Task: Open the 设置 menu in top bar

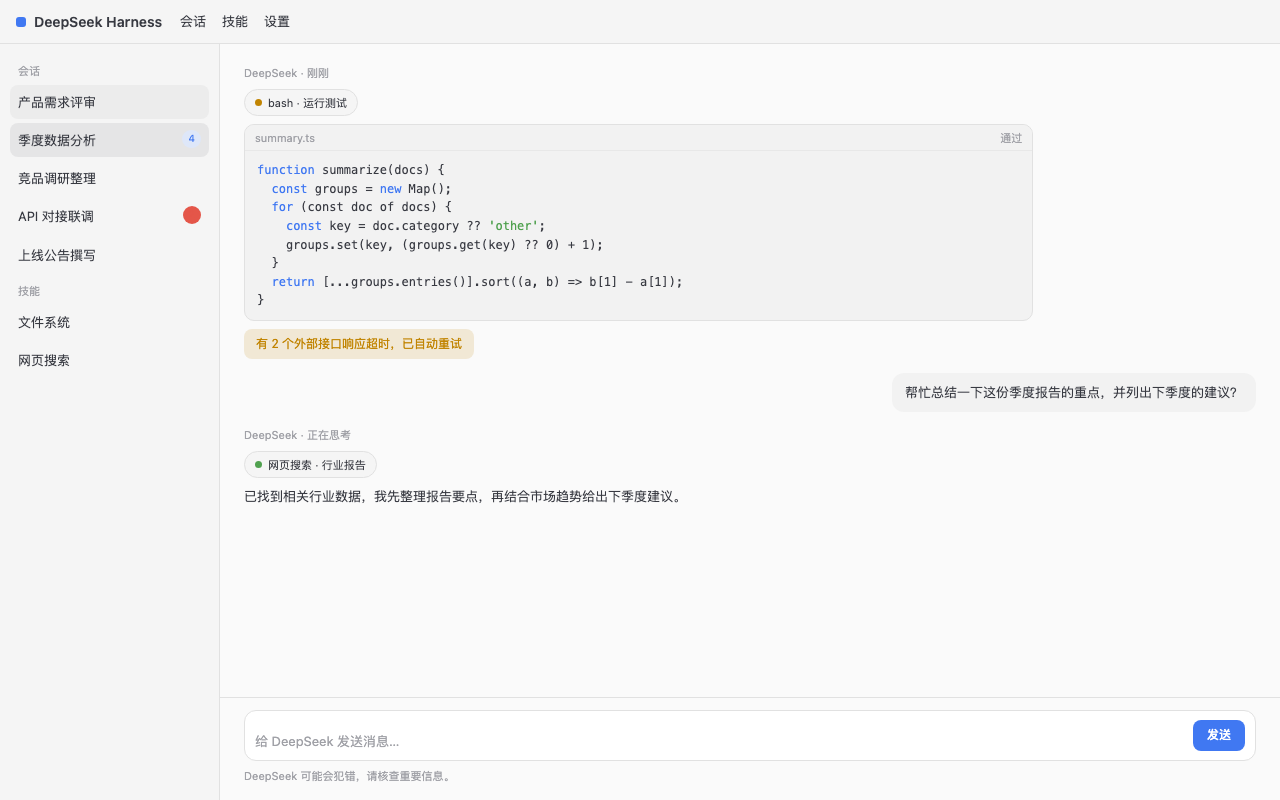Action: point(277,21)
